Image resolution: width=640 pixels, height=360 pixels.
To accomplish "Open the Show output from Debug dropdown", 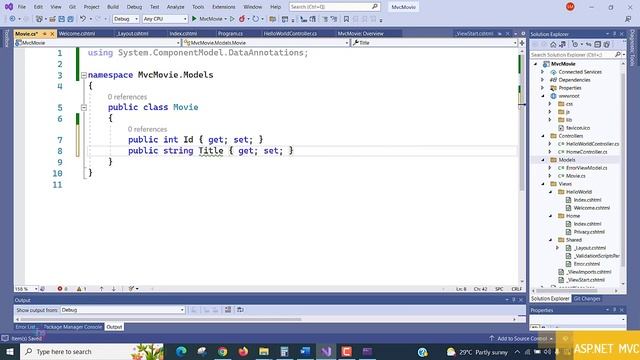I will [122, 310].
